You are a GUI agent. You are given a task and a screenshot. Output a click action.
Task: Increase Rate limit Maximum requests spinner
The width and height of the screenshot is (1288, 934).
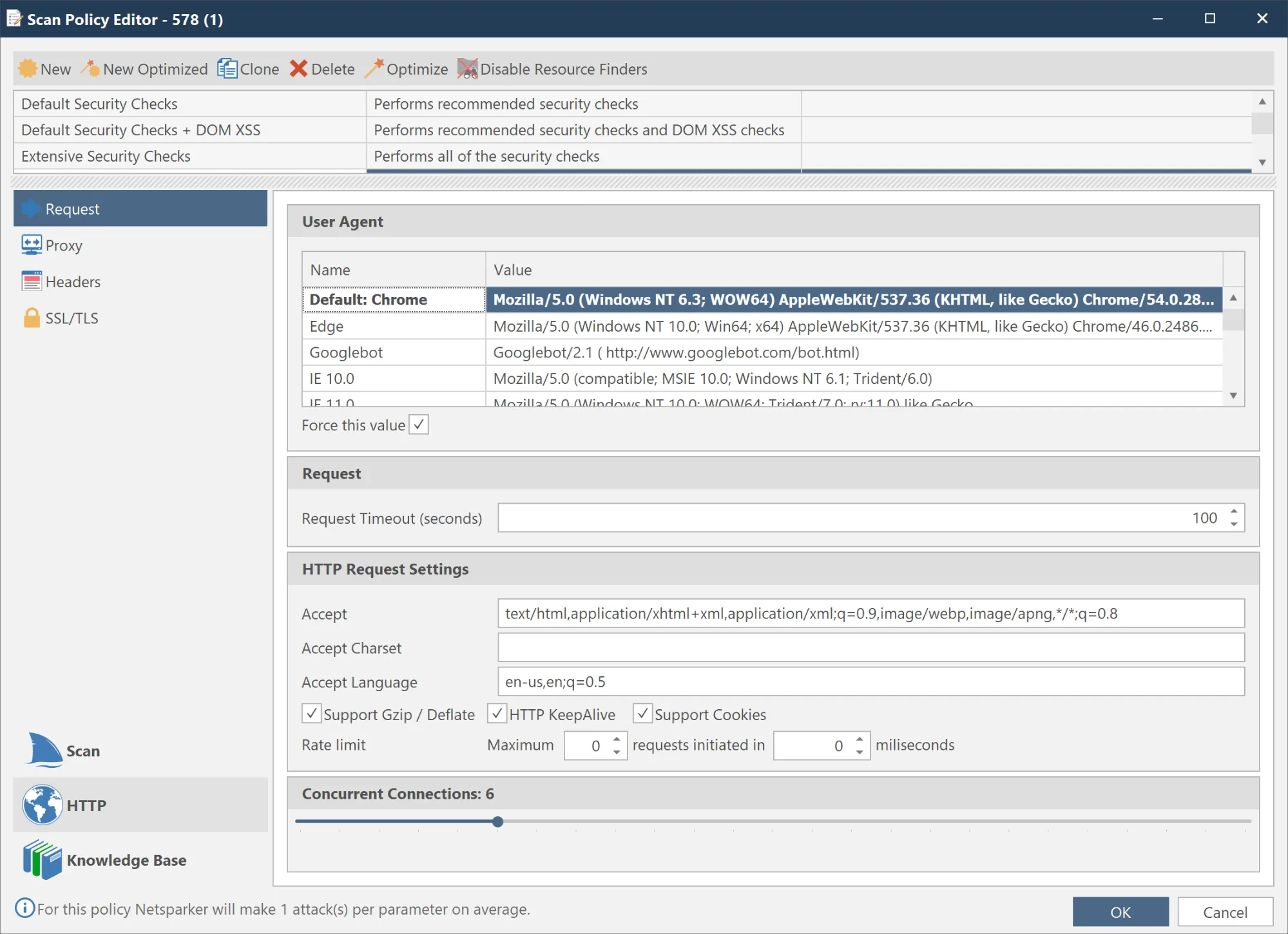click(x=617, y=739)
